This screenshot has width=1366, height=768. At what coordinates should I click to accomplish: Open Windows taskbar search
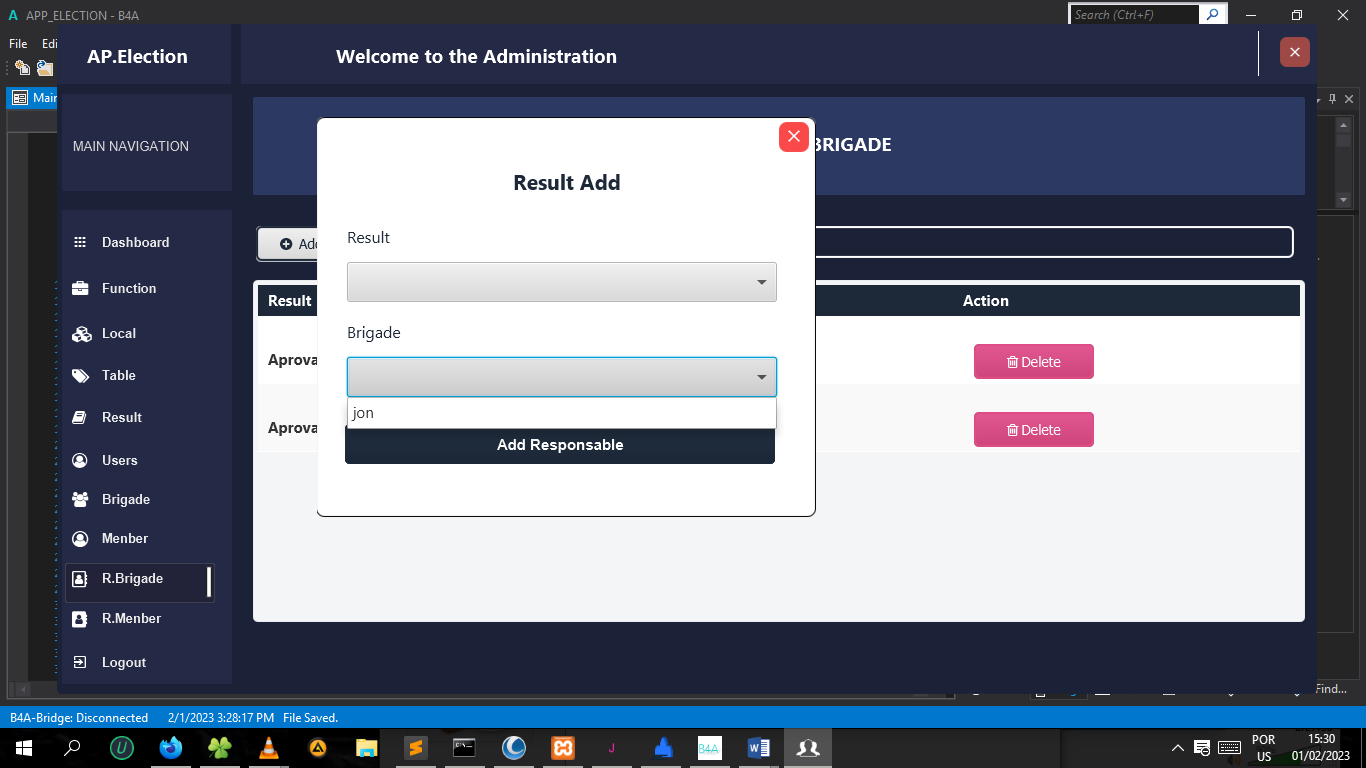(x=72, y=748)
